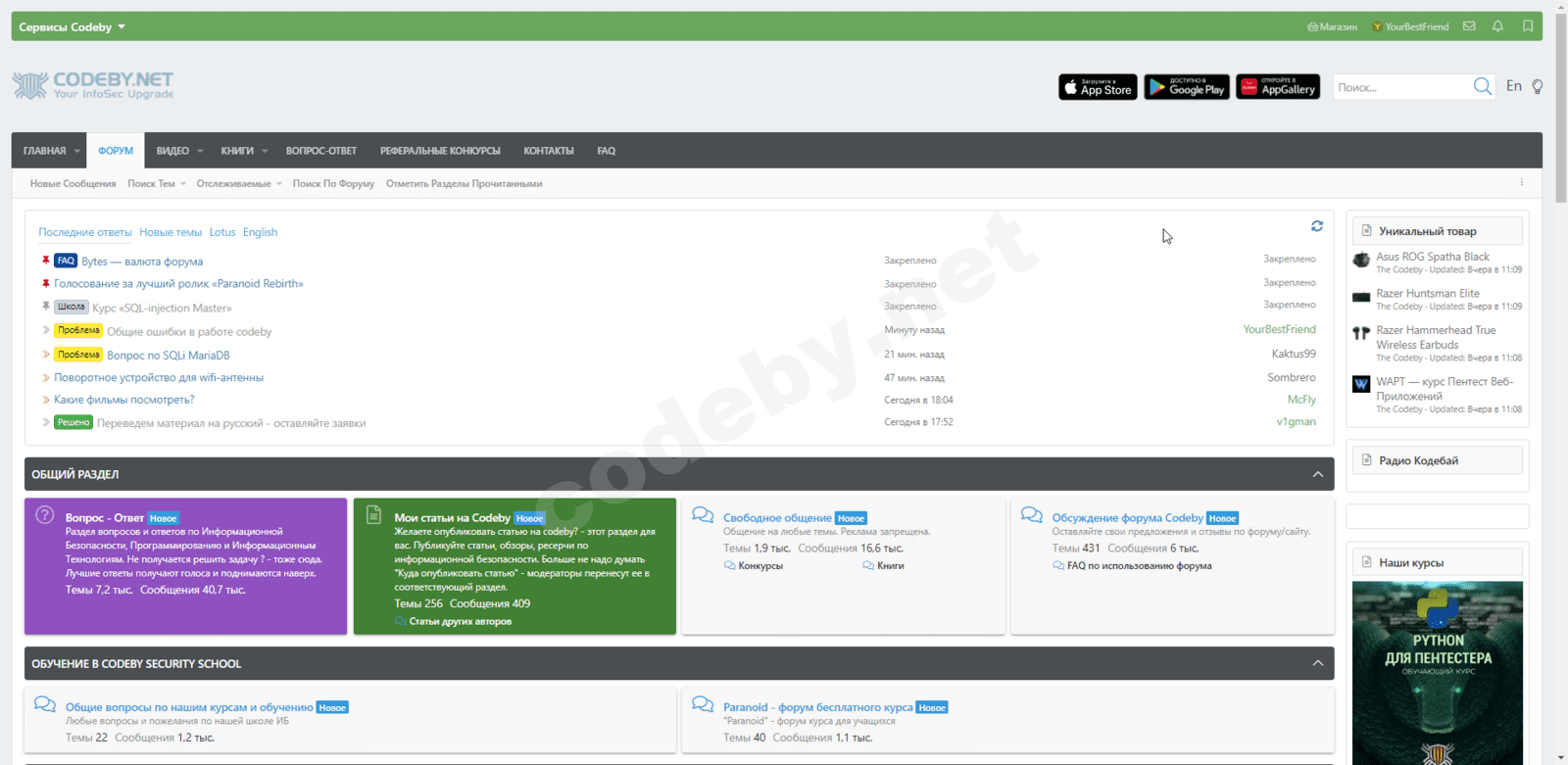Open the ВОПРОС-ОТВЕТ menu item
Image resolution: width=1568 pixels, height=765 pixels.
pyautogui.click(x=321, y=151)
